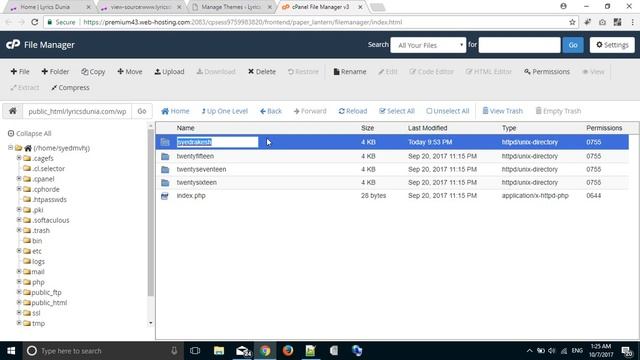
Task: Select the twentyfifteen folder row
Action: (x=392, y=156)
